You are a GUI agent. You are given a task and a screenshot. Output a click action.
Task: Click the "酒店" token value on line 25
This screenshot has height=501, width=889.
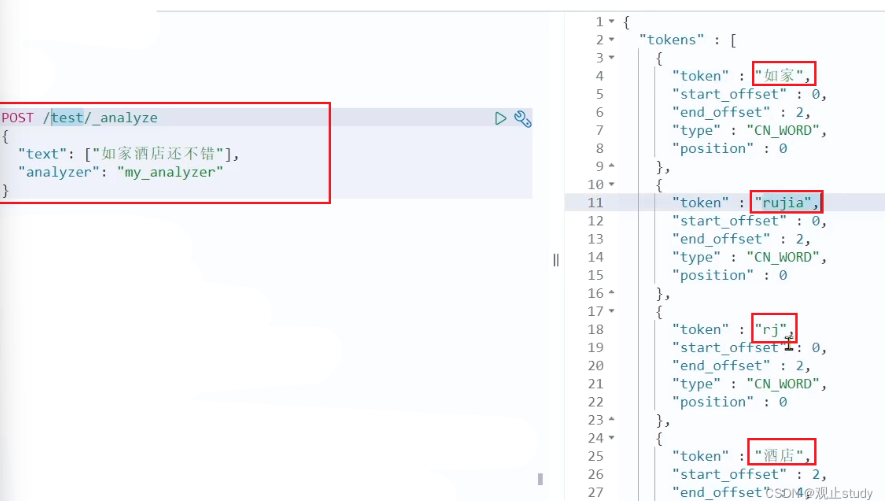[778, 456]
